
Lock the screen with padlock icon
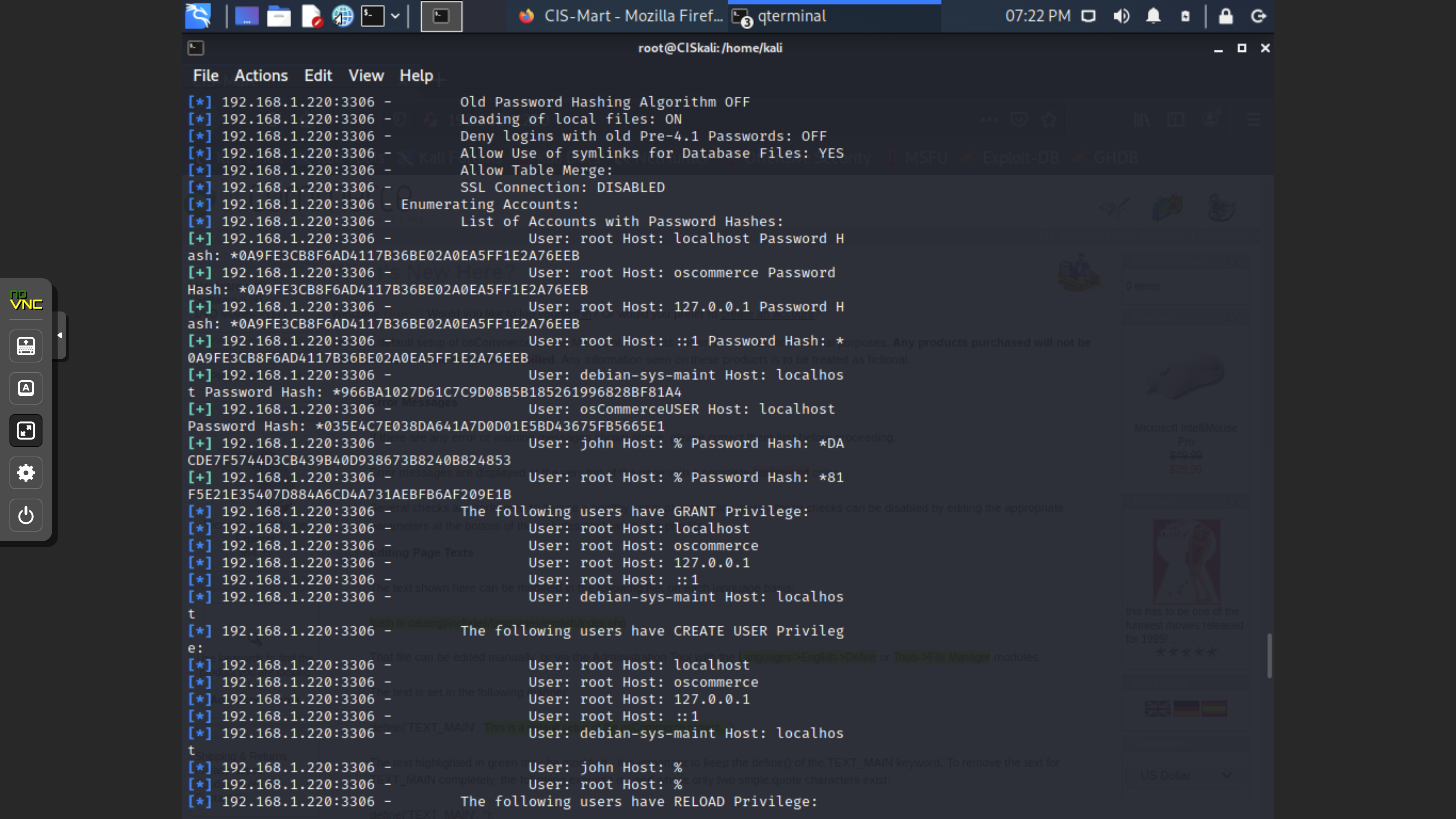coord(1225,16)
